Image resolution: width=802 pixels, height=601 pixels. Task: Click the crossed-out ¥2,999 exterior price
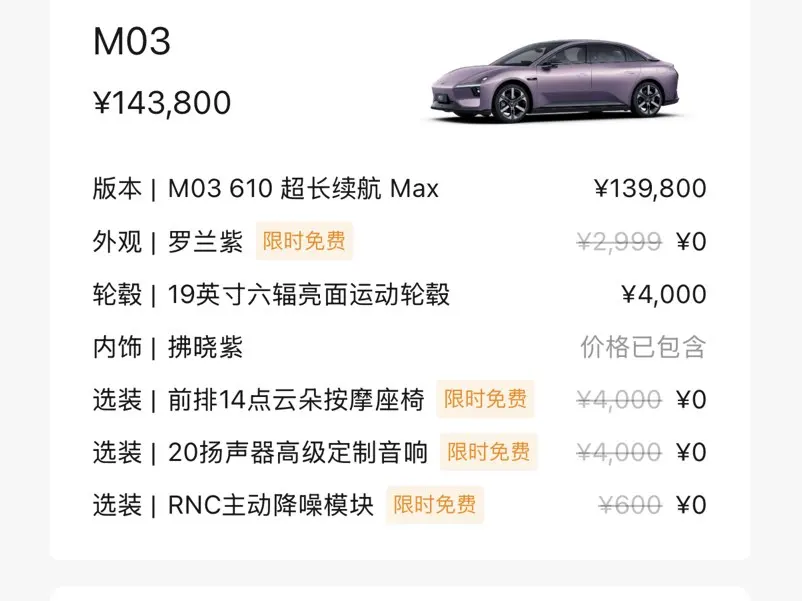(x=619, y=241)
